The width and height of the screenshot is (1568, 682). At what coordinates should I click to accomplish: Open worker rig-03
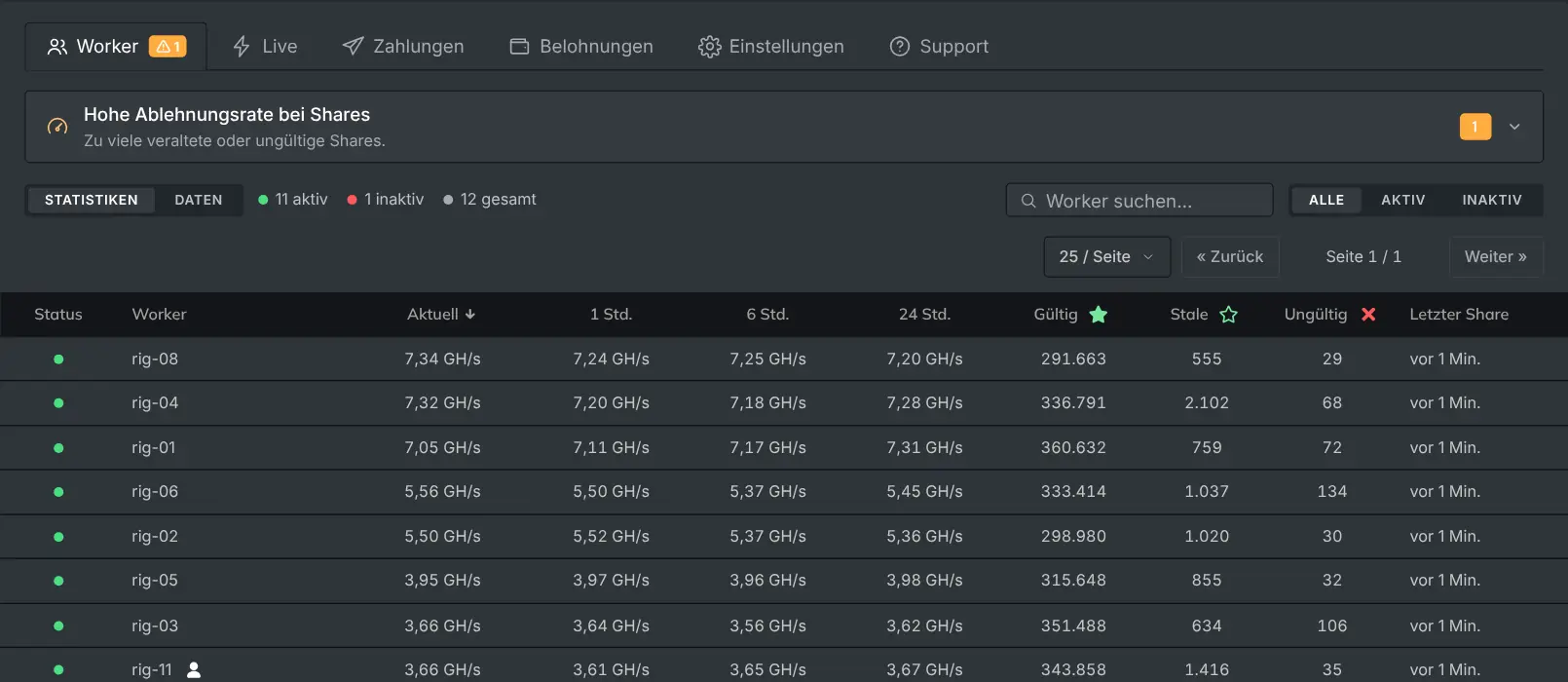[x=155, y=626]
